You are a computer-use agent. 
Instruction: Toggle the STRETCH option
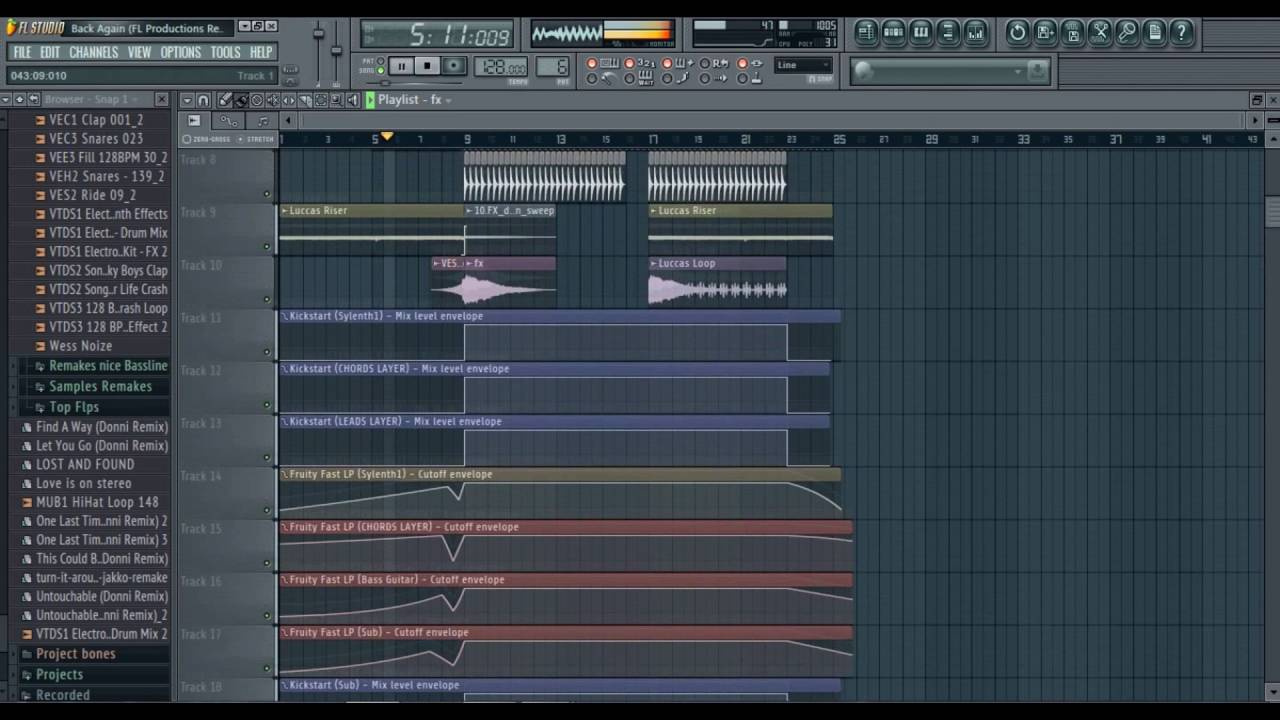(x=255, y=139)
